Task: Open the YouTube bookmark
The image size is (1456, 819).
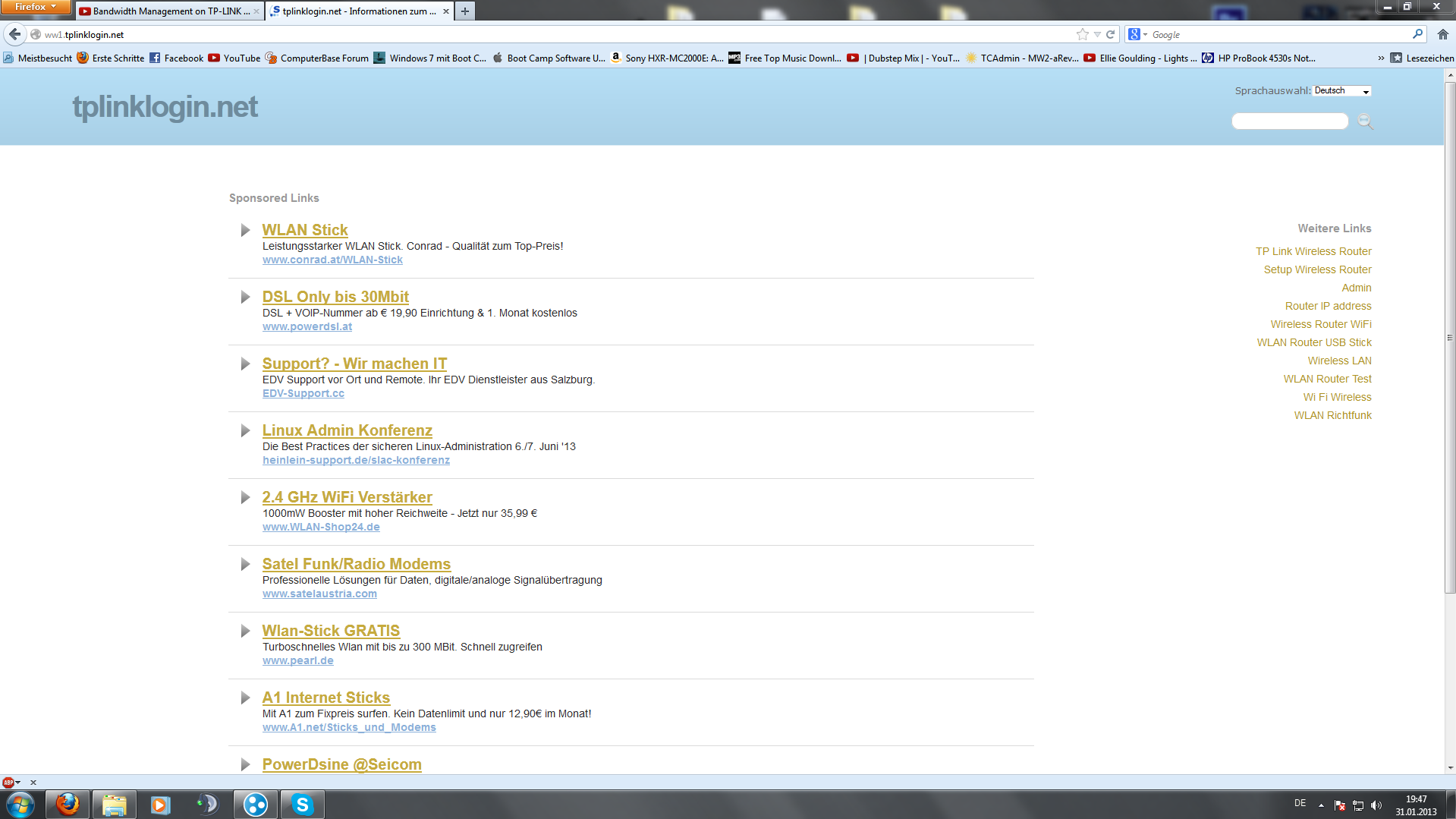Action: tap(234, 58)
